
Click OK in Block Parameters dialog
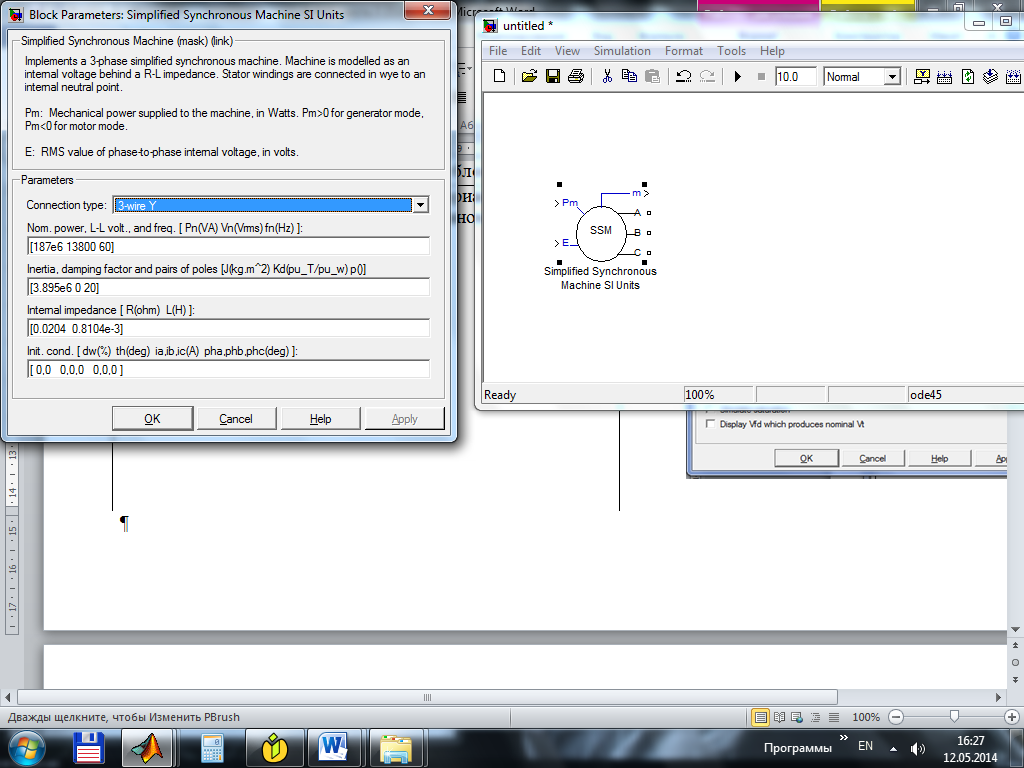[152, 419]
